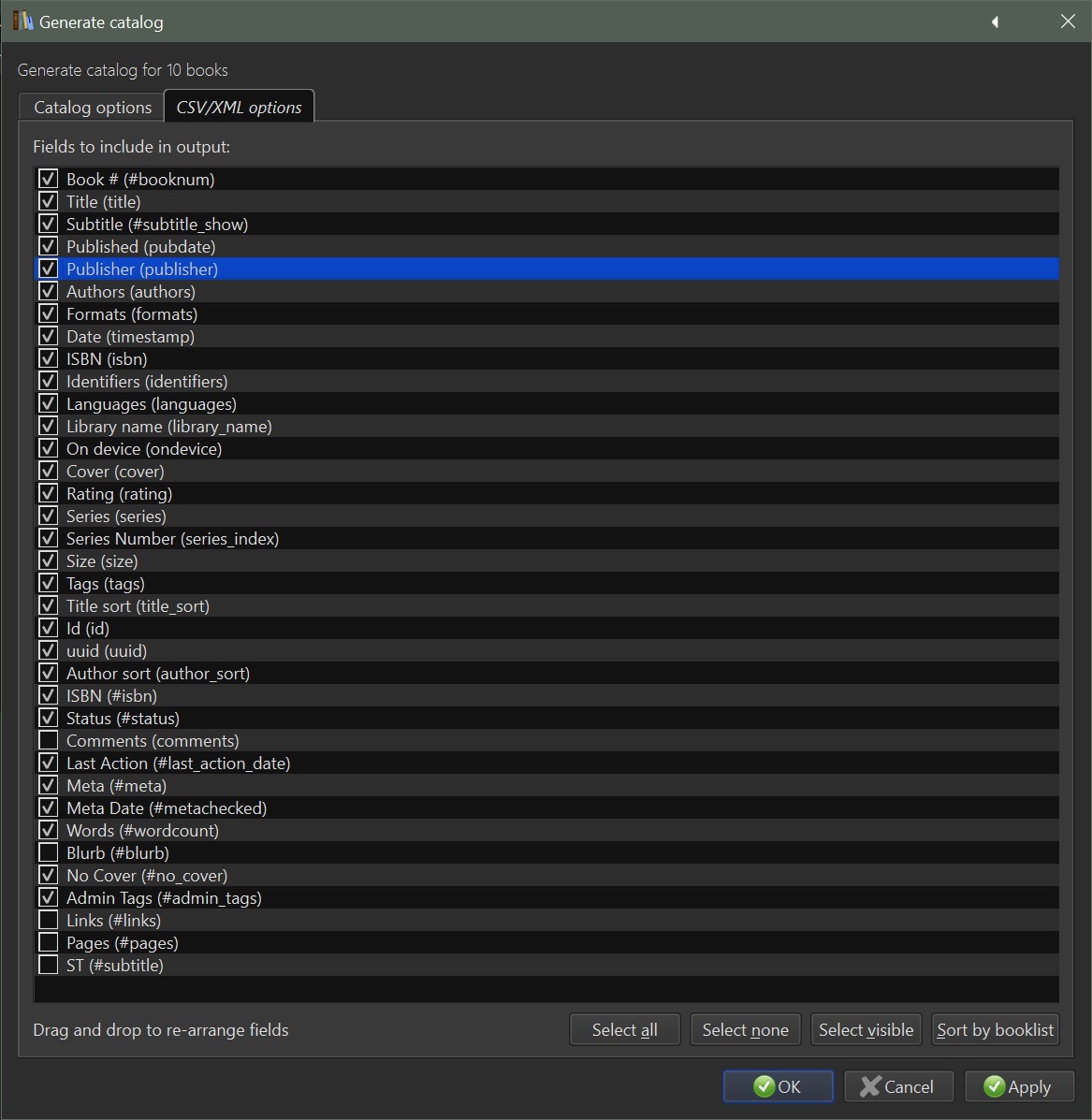Screen dimensions: 1092x1120
Task: Enable the Links (#links) checkbox
Action: (x=48, y=920)
